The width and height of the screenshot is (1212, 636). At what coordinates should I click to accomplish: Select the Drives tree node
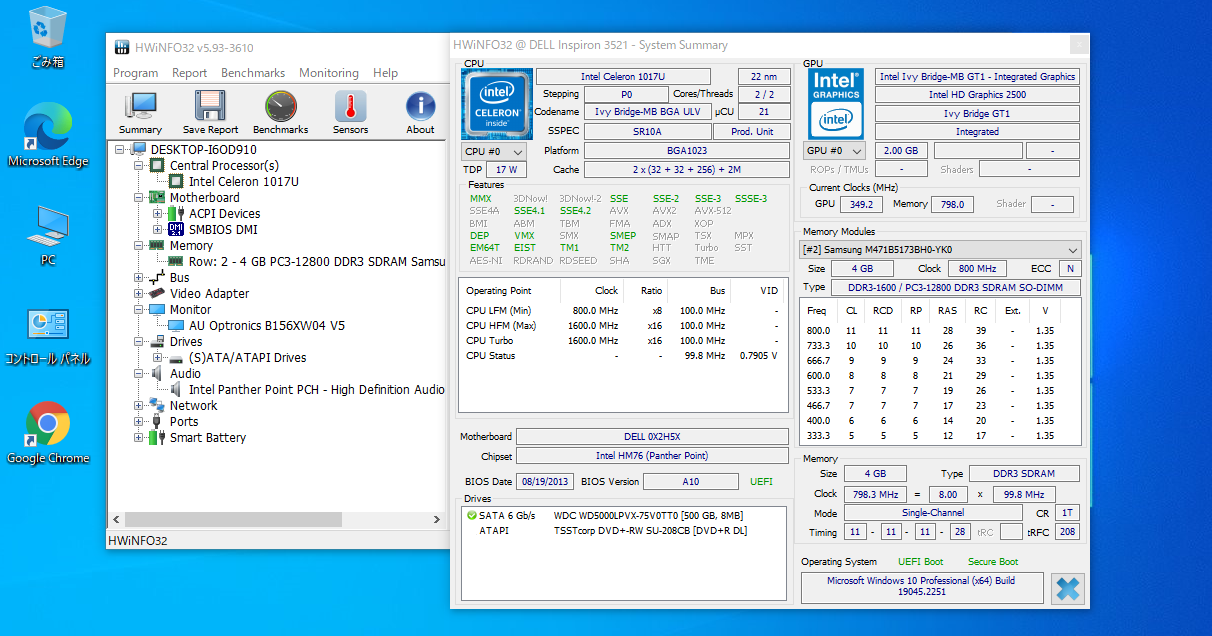click(186, 342)
